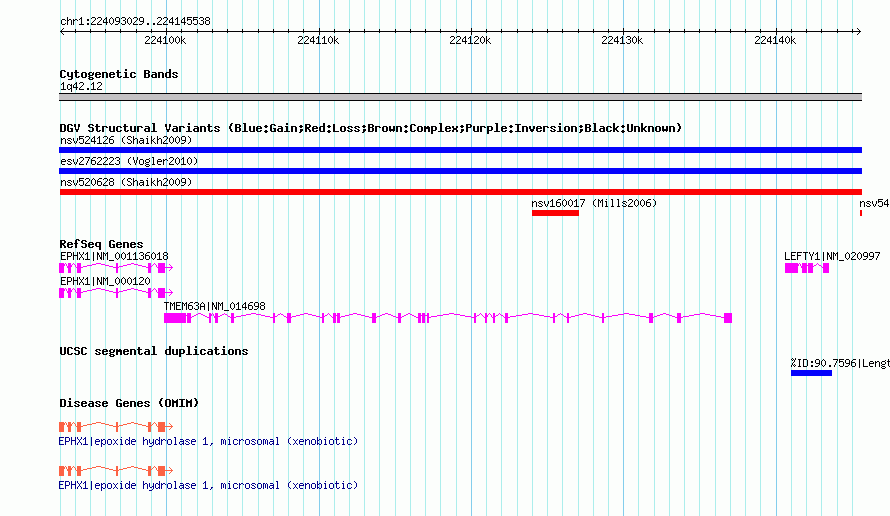Click the Disease Genes (OMIM) track title

(x=129, y=404)
